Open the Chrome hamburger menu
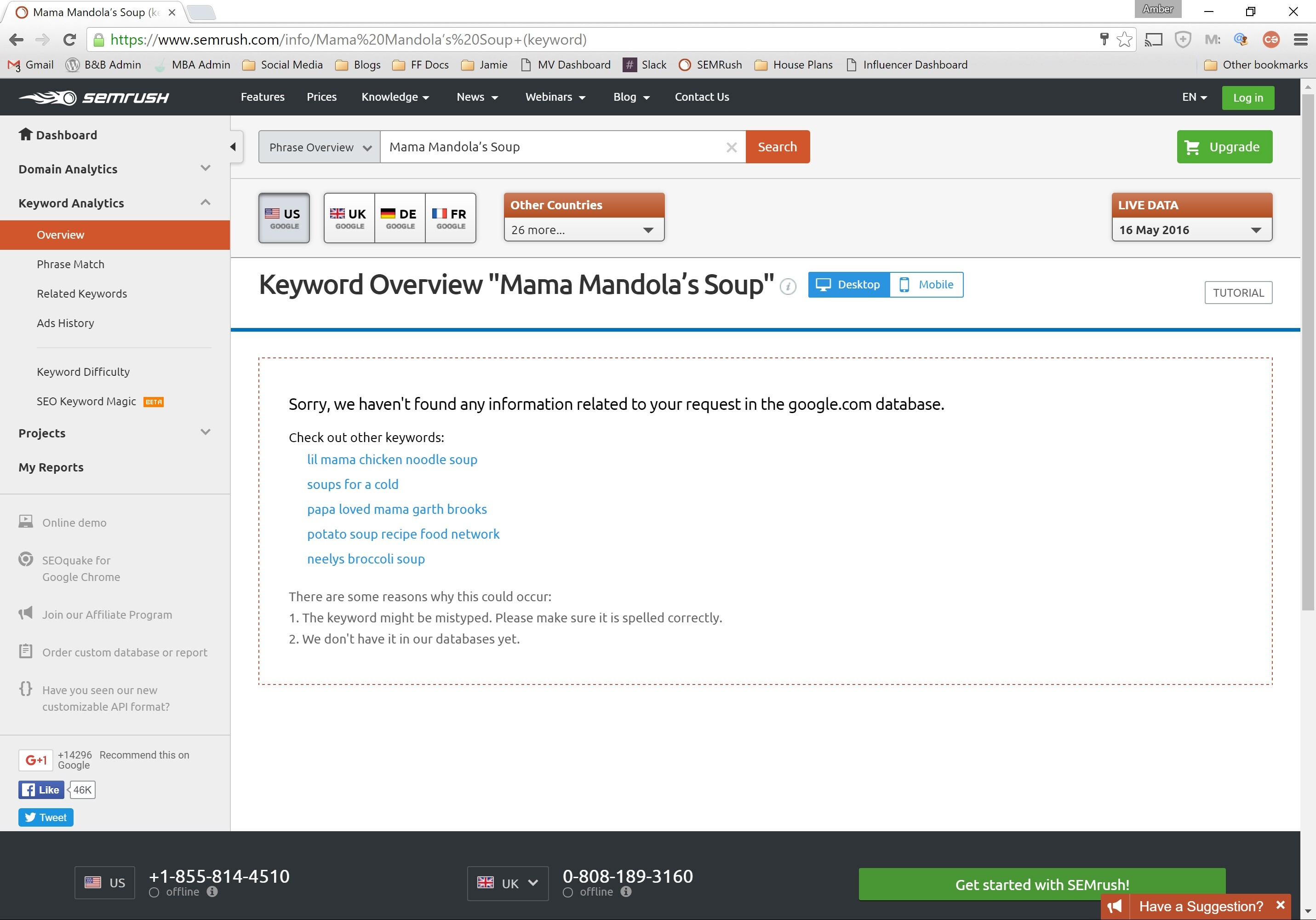The height and width of the screenshot is (920, 1316). coord(1300,40)
